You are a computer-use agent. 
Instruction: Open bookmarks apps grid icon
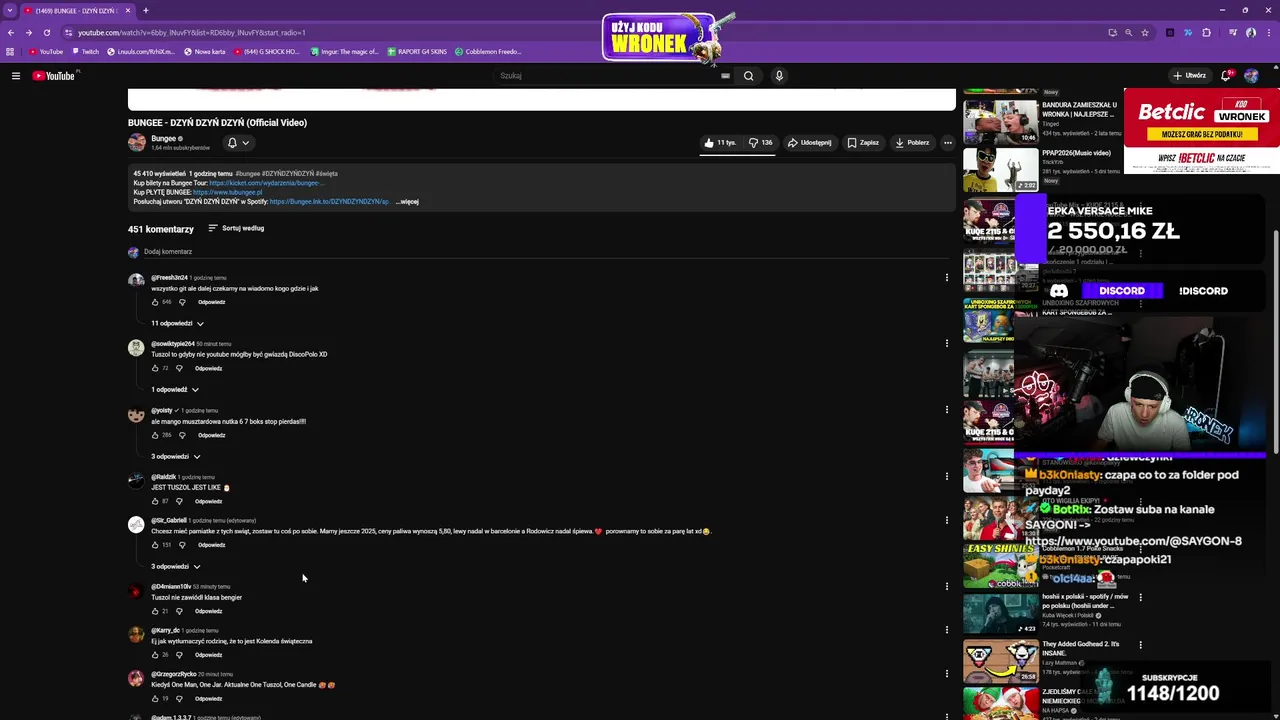[10, 52]
